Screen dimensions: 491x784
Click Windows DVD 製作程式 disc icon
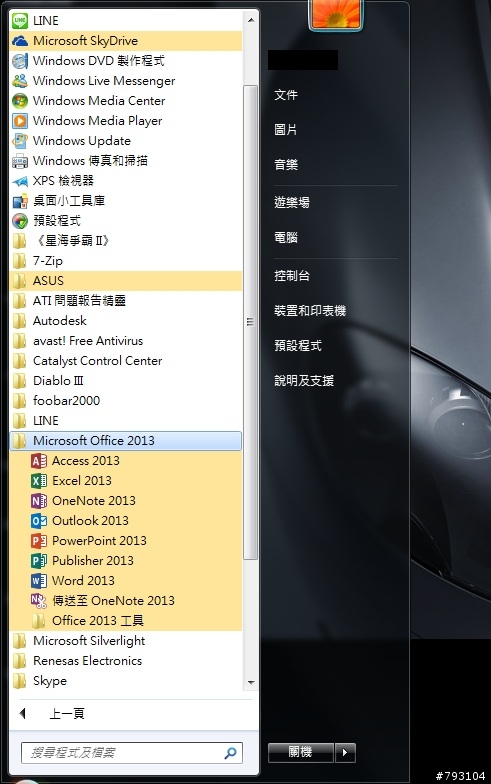(x=20, y=60)
